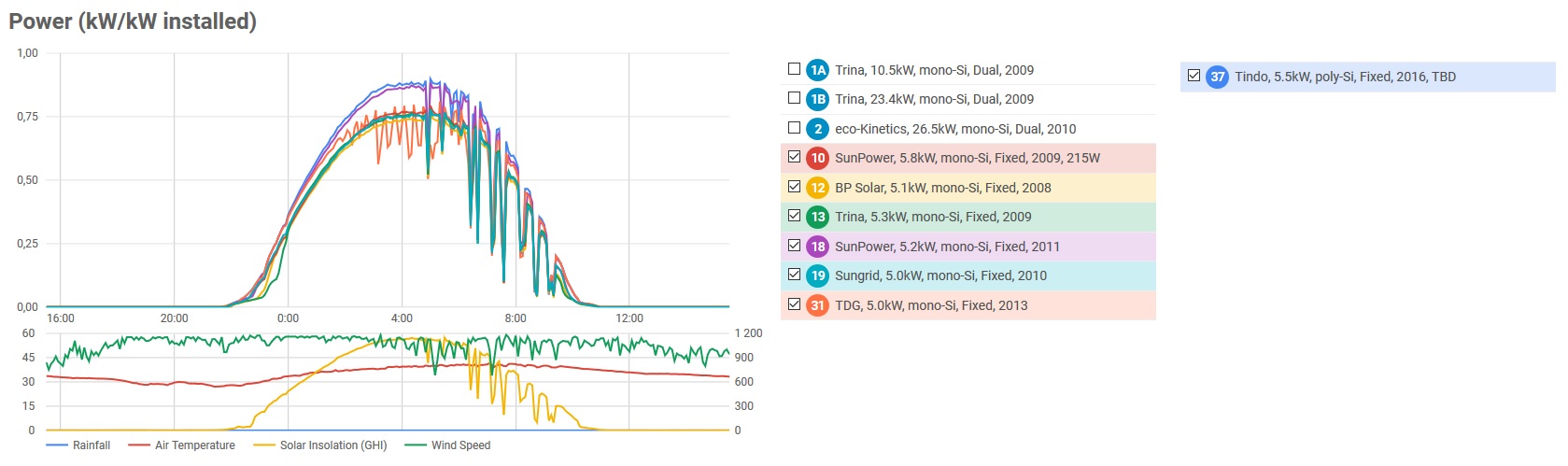Uncheck the Tindo 5.5kW poly-Si checkbox
Viewport: 1568px width, 466px height.
click(1194, 75)
